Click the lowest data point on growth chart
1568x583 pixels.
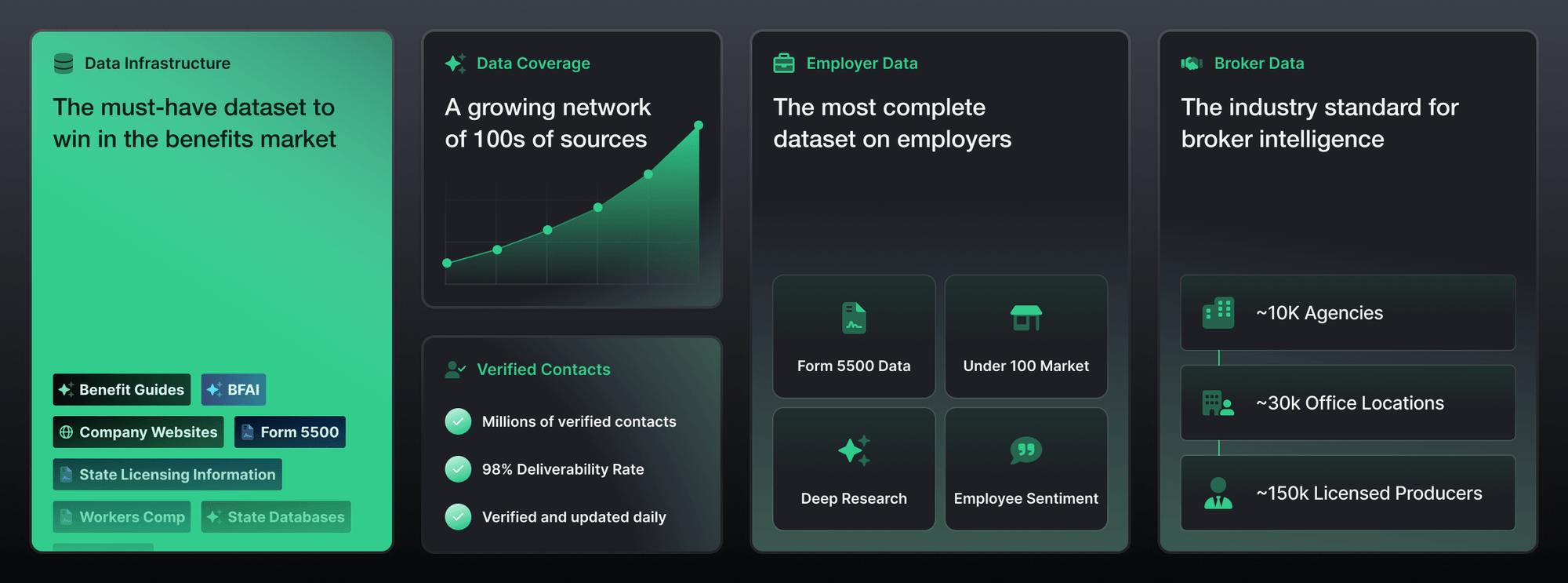coord(447,263)
